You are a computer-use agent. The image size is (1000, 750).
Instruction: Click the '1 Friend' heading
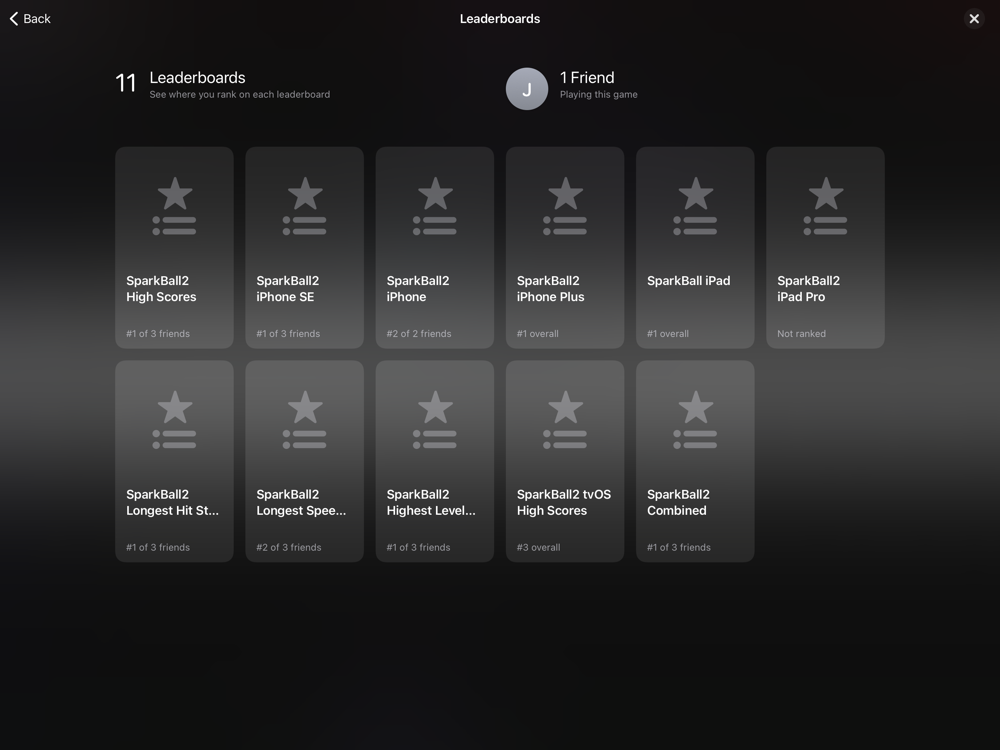pyautogui.click(x=587, y=78)
